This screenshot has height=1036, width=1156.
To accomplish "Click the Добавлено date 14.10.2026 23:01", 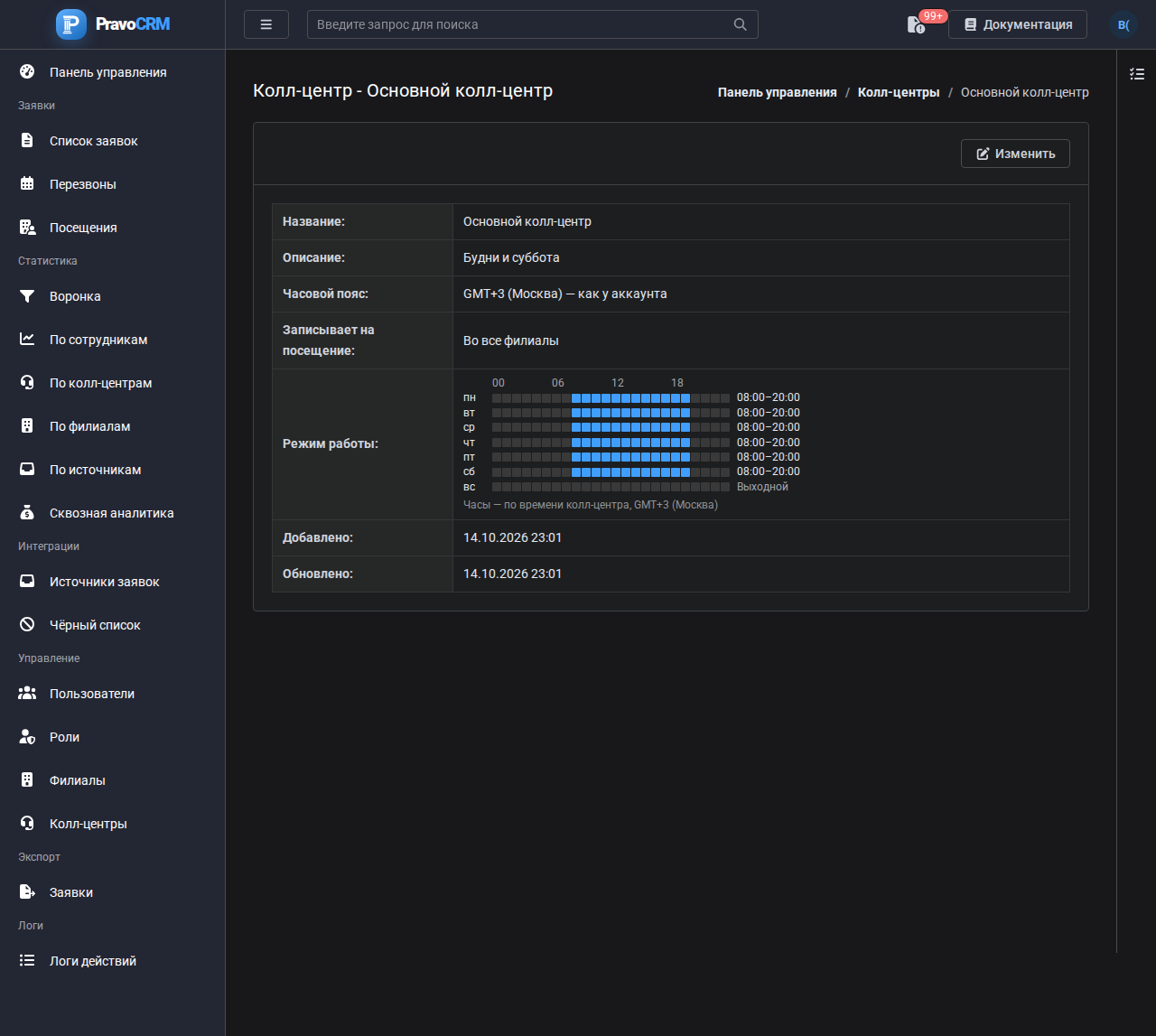I will click(x=513, y=537).
